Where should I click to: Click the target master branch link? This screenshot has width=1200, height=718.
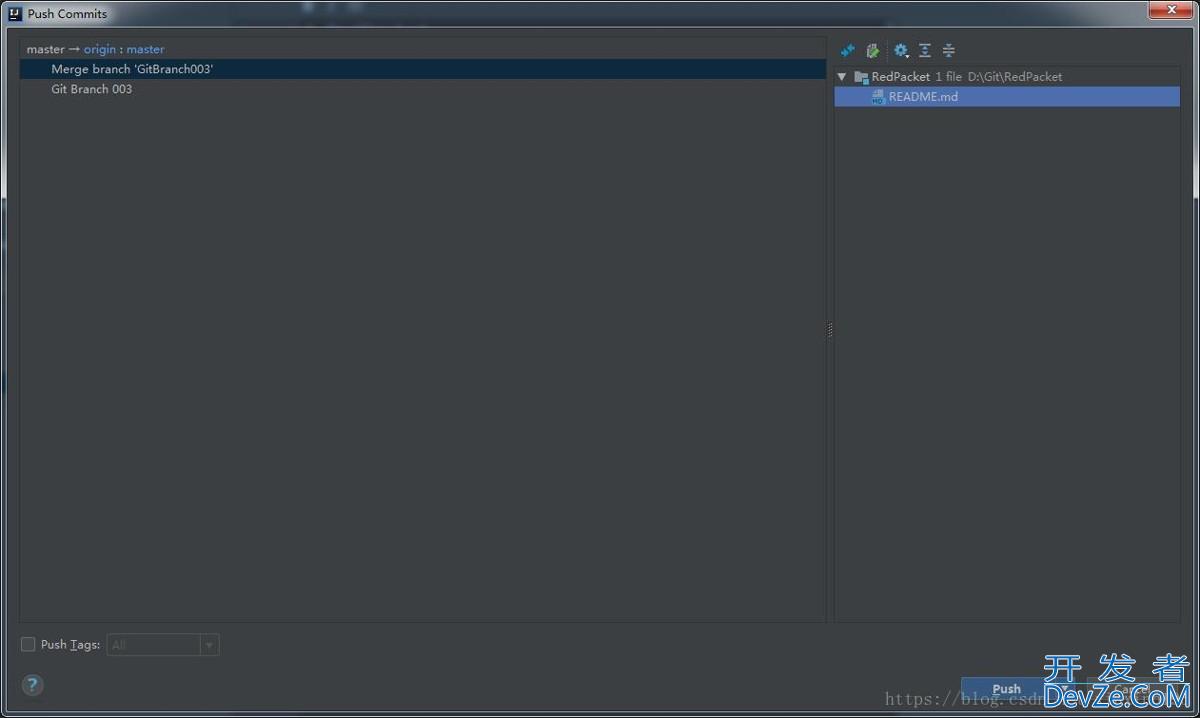coord(145,49)
